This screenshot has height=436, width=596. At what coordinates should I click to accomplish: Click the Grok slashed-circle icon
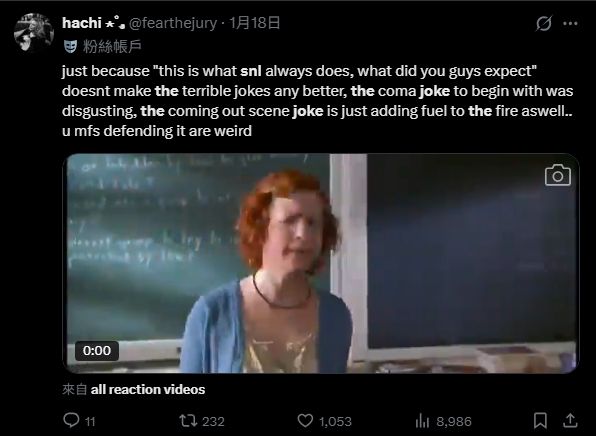pos(544,24)
